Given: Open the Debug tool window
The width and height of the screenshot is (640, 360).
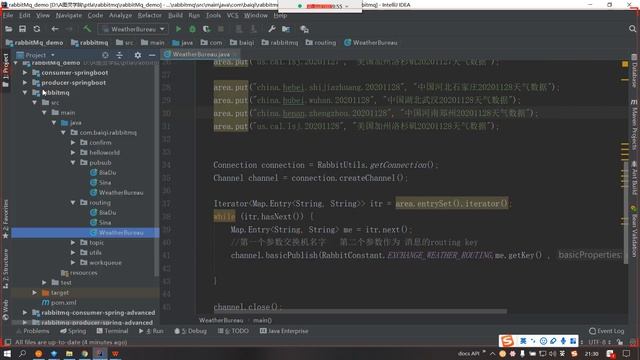Looking at the screenshot, I should coord(191,331).
